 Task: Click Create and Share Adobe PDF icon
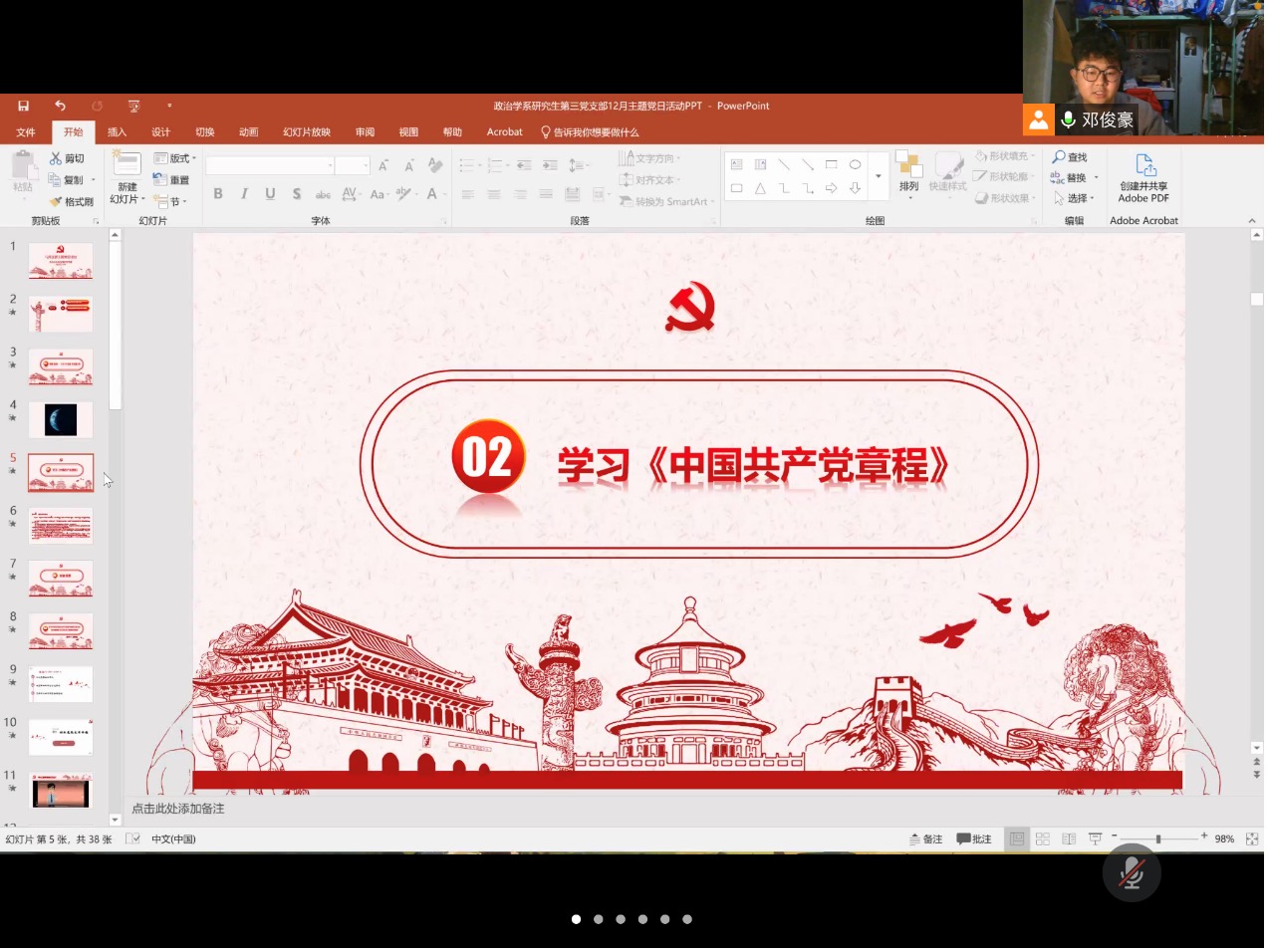click(x=1144, y=165)
